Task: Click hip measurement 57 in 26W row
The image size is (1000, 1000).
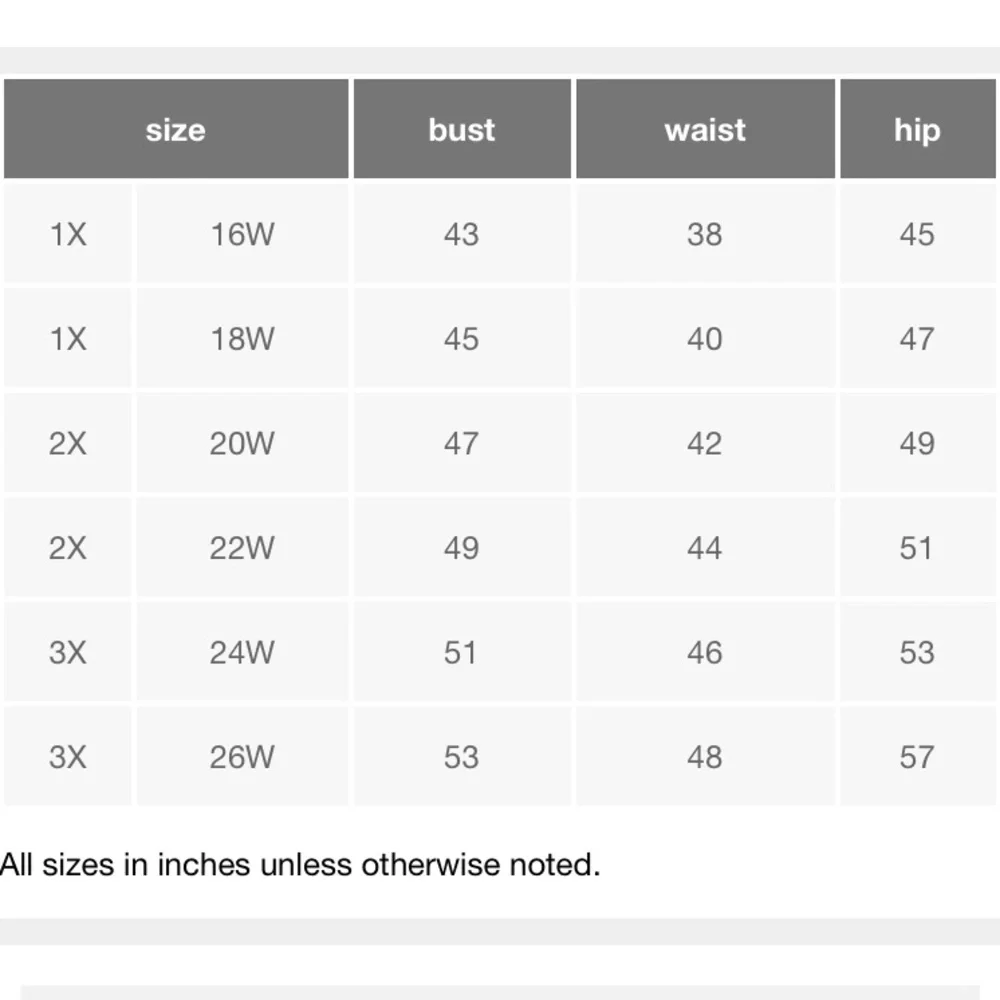Action: [x=916, y=757]
